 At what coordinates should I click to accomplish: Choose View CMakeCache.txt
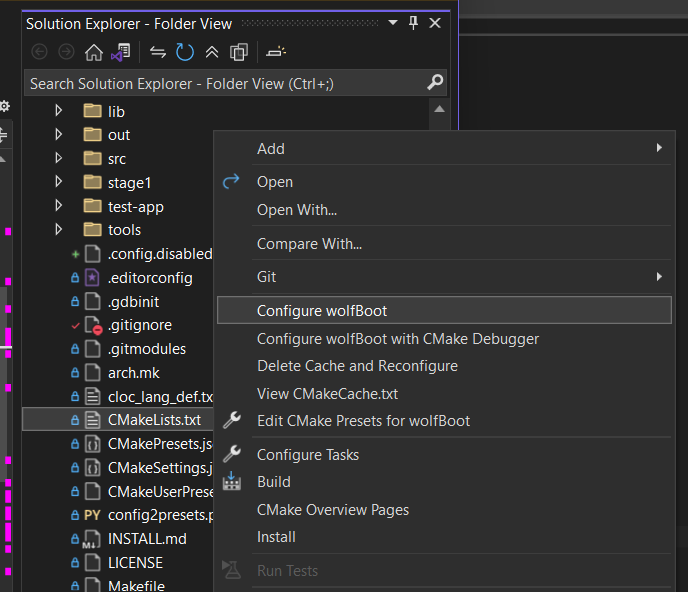pyautogui.click(x=444, y=394)
